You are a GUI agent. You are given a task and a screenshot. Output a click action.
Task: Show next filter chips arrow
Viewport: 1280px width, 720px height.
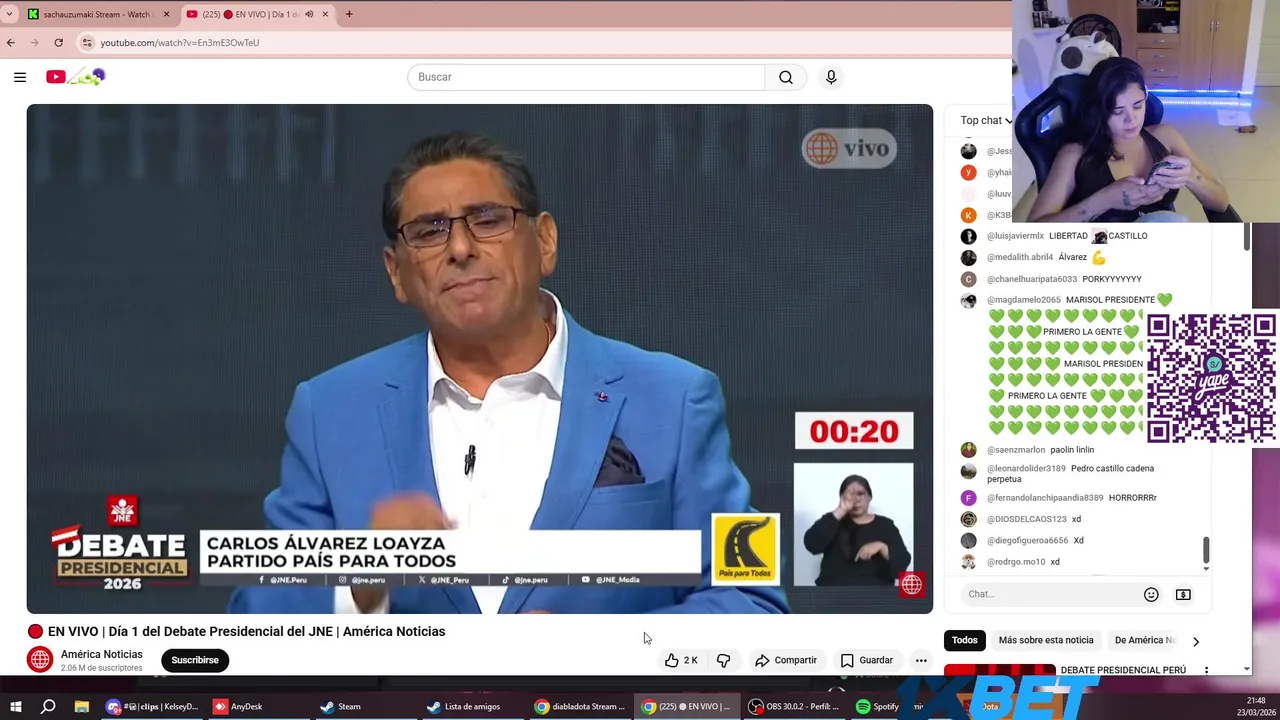[x=1196, y=641]
